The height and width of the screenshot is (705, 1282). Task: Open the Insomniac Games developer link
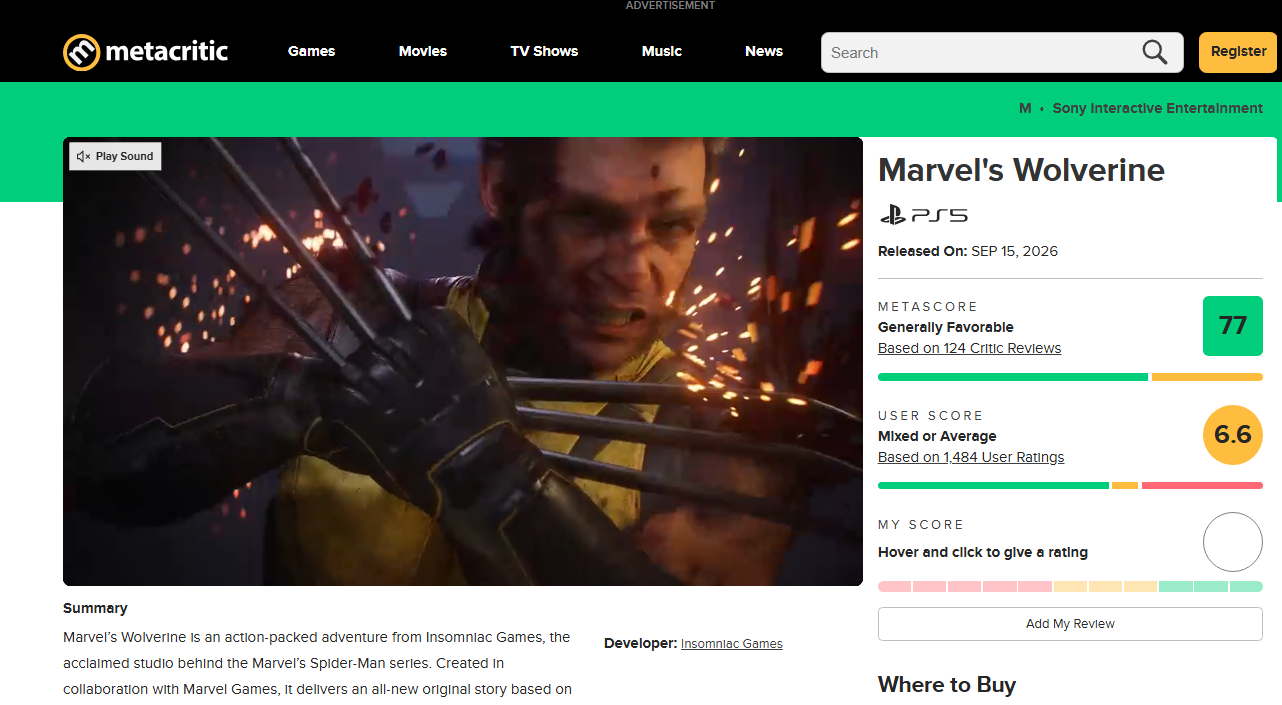(x=731, y=644)
